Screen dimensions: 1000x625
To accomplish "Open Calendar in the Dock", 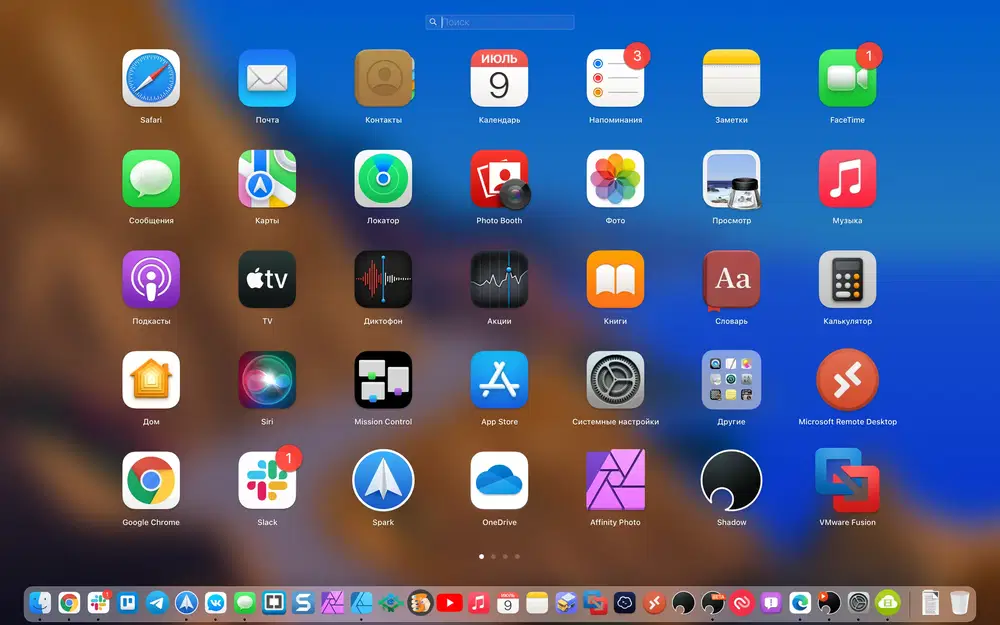I will tap(508, 603).
